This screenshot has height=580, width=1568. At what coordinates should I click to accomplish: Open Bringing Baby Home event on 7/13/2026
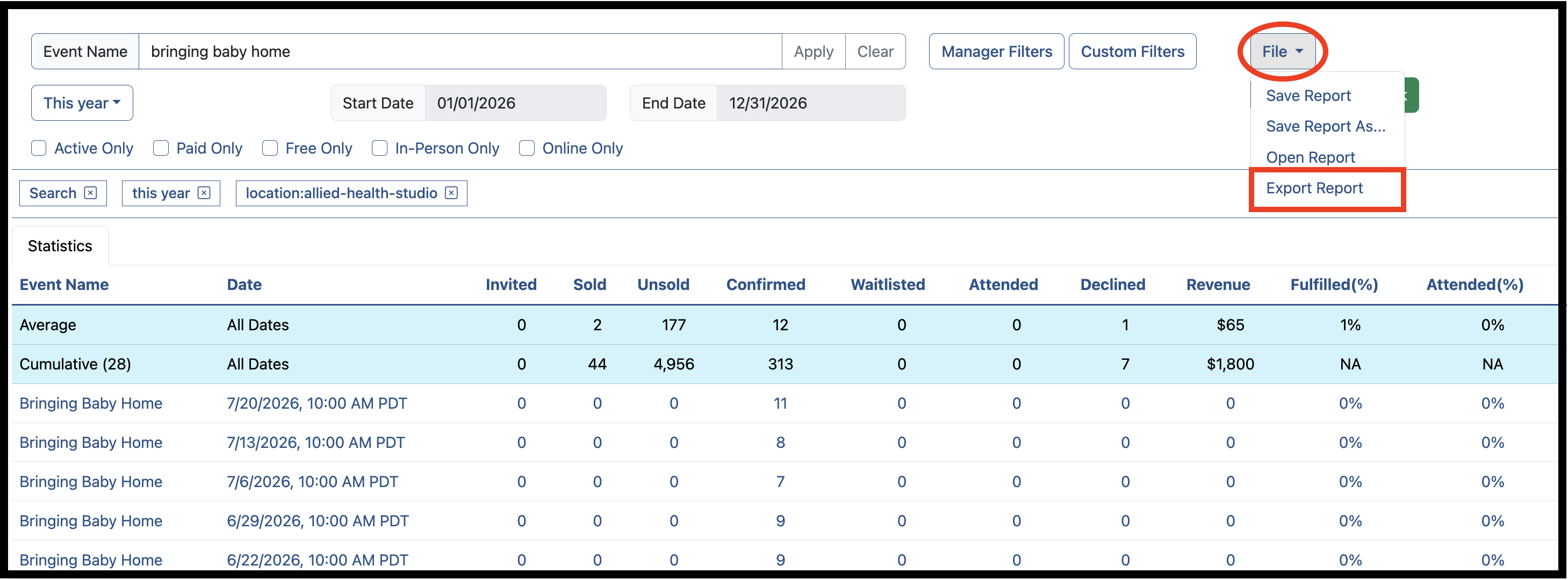(91, 443)
